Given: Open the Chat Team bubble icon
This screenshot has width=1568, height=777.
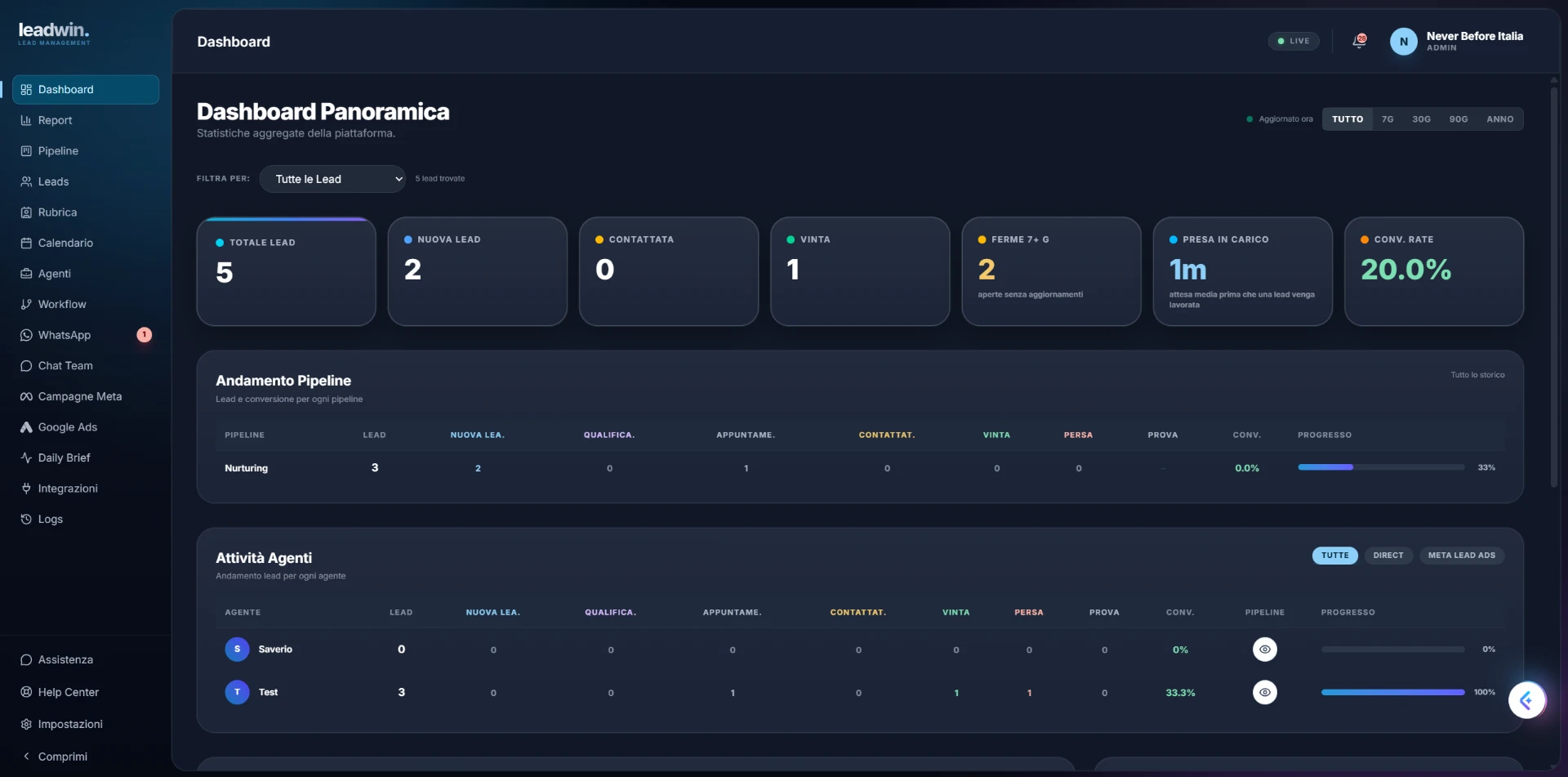Looking at the screenshot, I should click(x=26, y=366).
